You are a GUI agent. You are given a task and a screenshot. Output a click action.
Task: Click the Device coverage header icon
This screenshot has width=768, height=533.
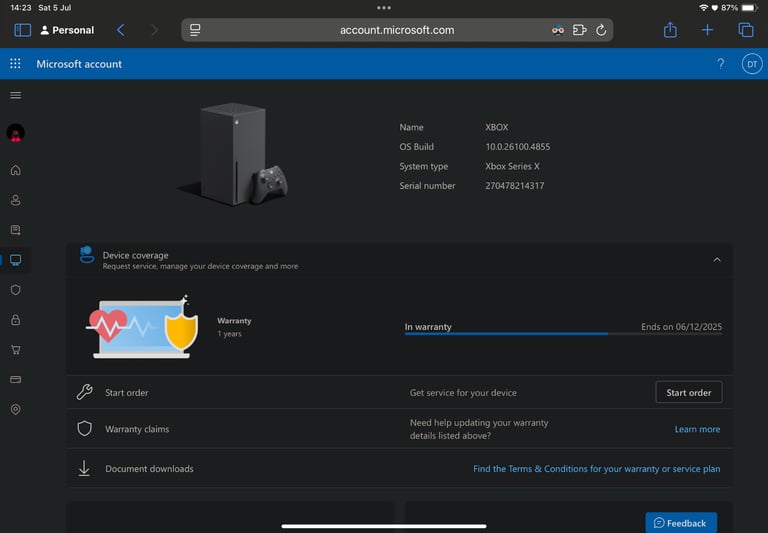click(x=87, y=255)
